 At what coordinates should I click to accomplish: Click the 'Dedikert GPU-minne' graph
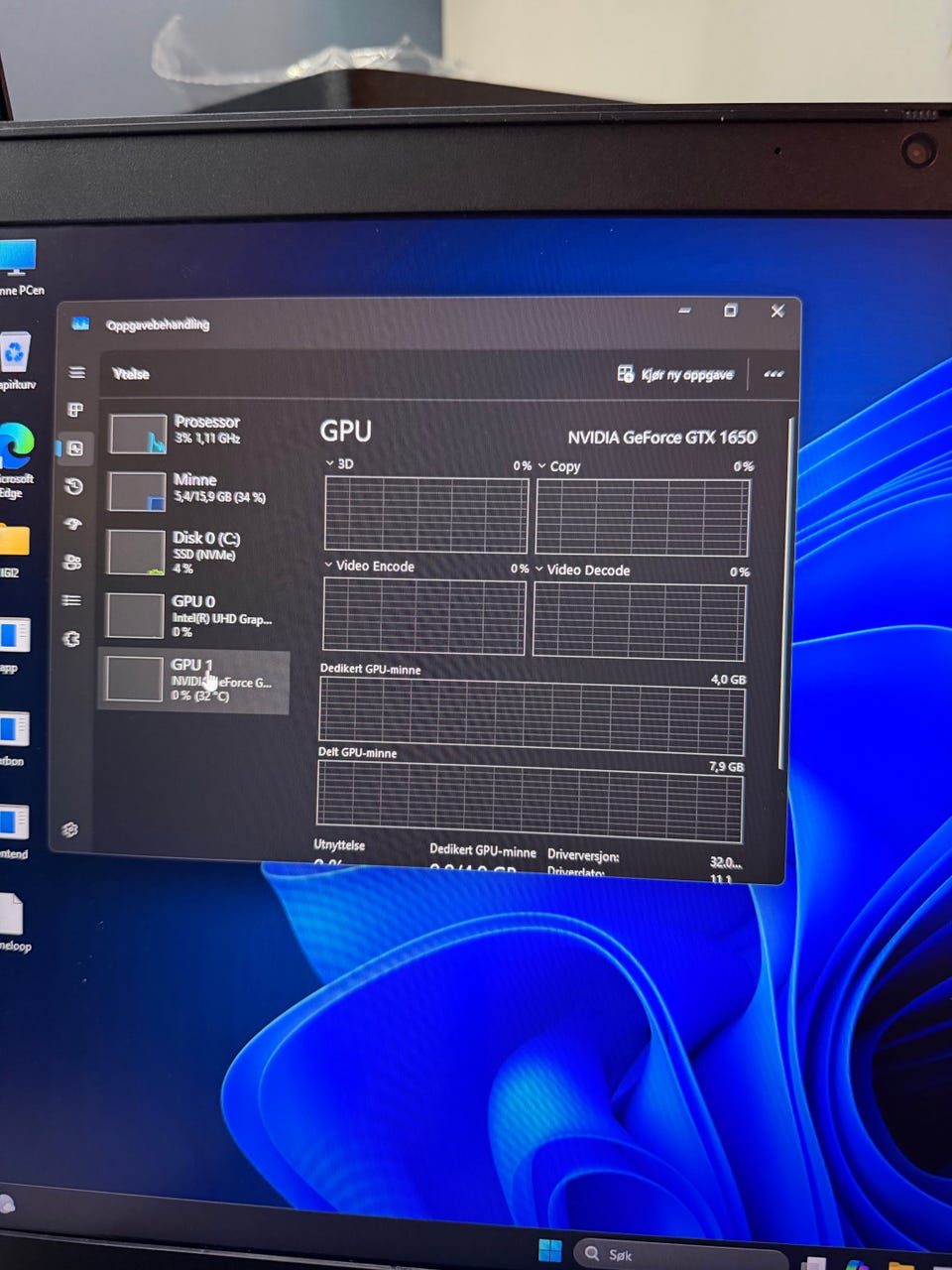531,717
